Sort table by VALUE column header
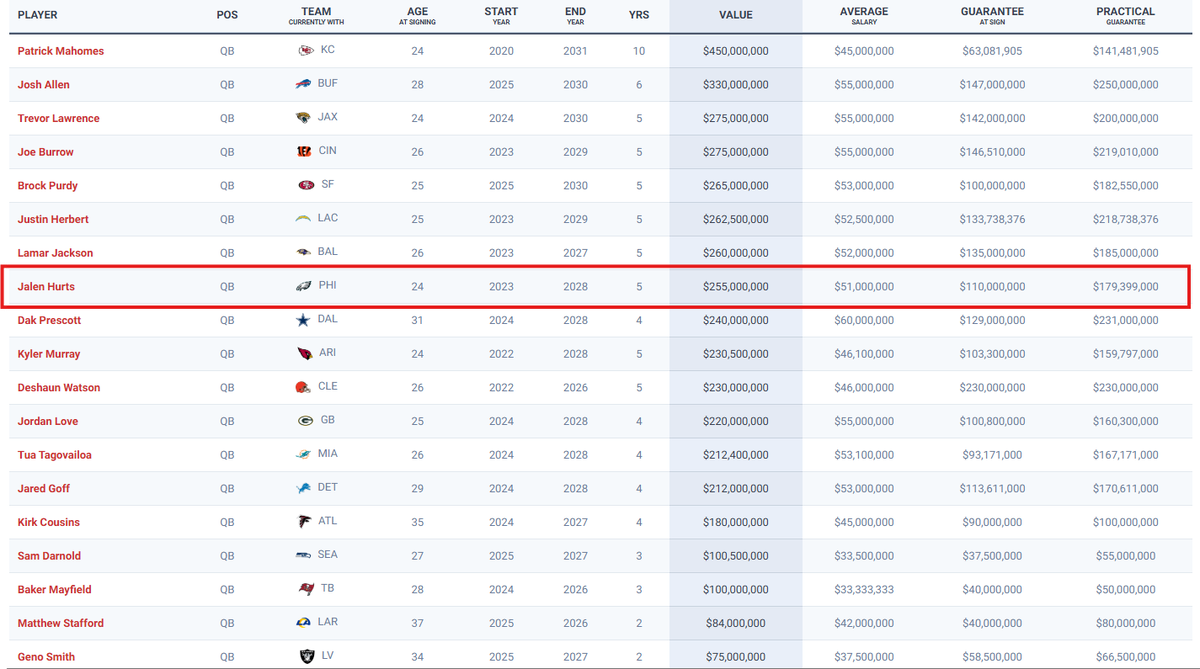The width and height of the screenshot is (1200, 669). point(735,15)
